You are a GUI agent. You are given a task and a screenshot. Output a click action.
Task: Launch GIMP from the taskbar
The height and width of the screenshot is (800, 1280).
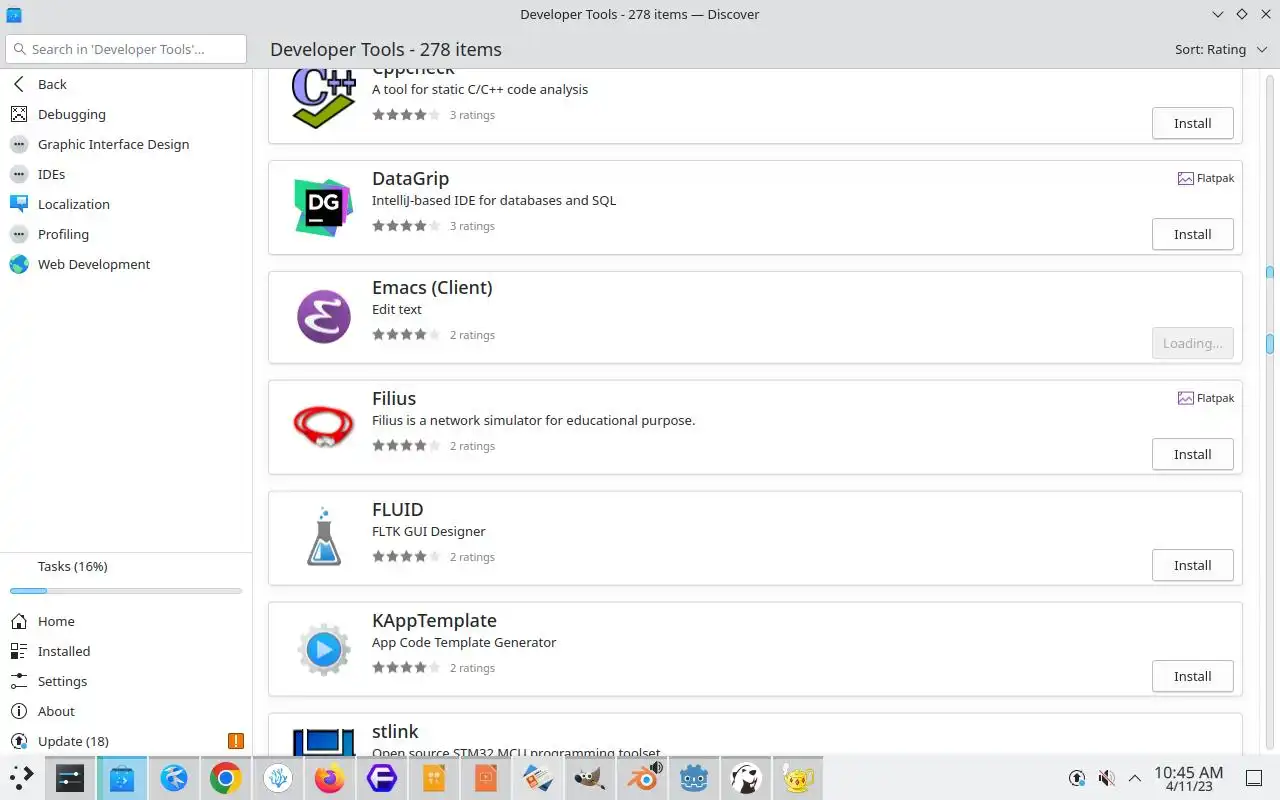pos(590,778)
